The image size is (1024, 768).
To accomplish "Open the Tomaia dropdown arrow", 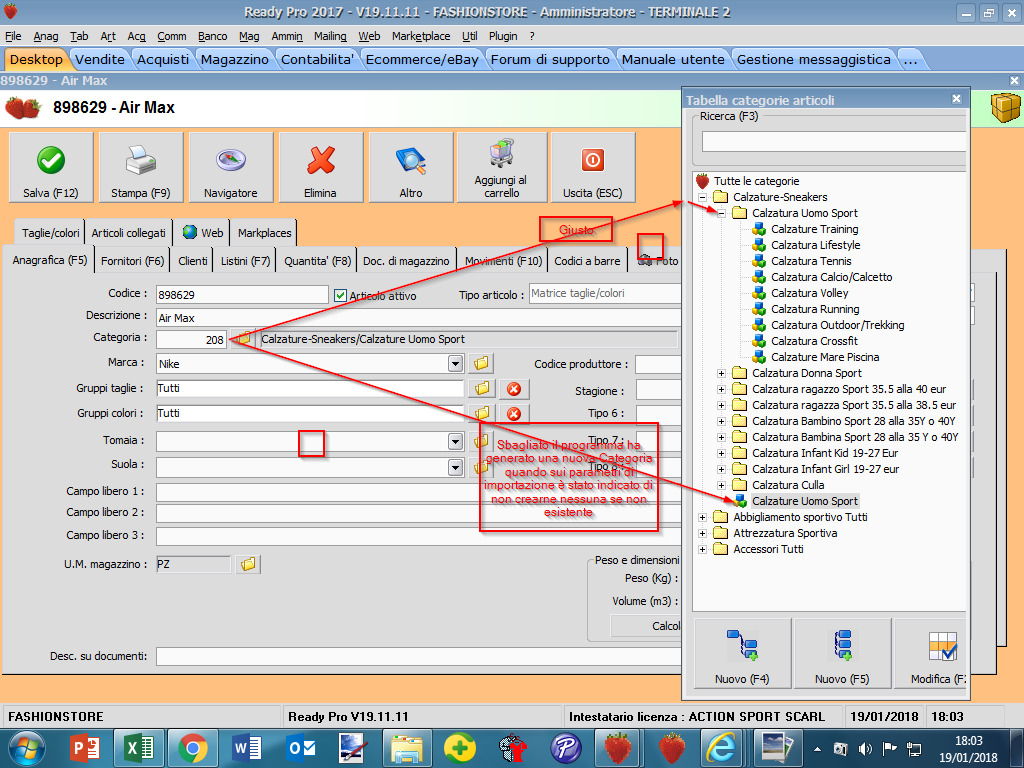I will point(455,441).
